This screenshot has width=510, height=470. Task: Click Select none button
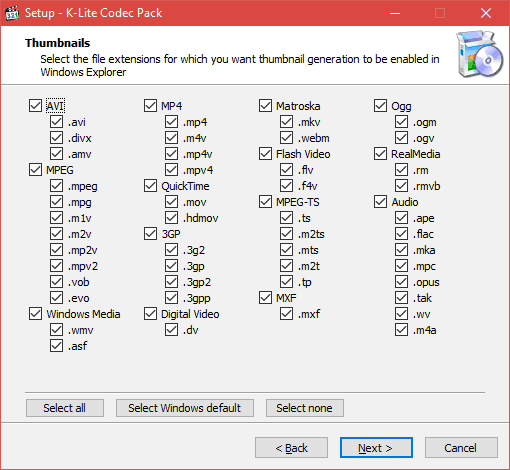coord(305,408)
